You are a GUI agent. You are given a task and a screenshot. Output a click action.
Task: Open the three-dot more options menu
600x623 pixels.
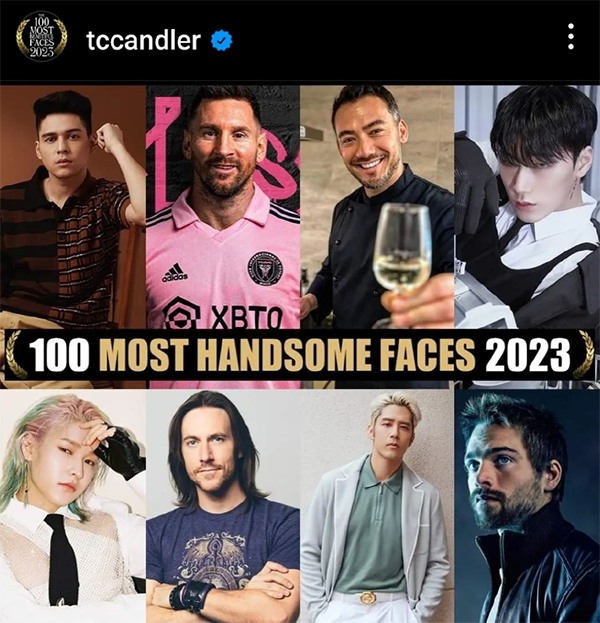571,37
